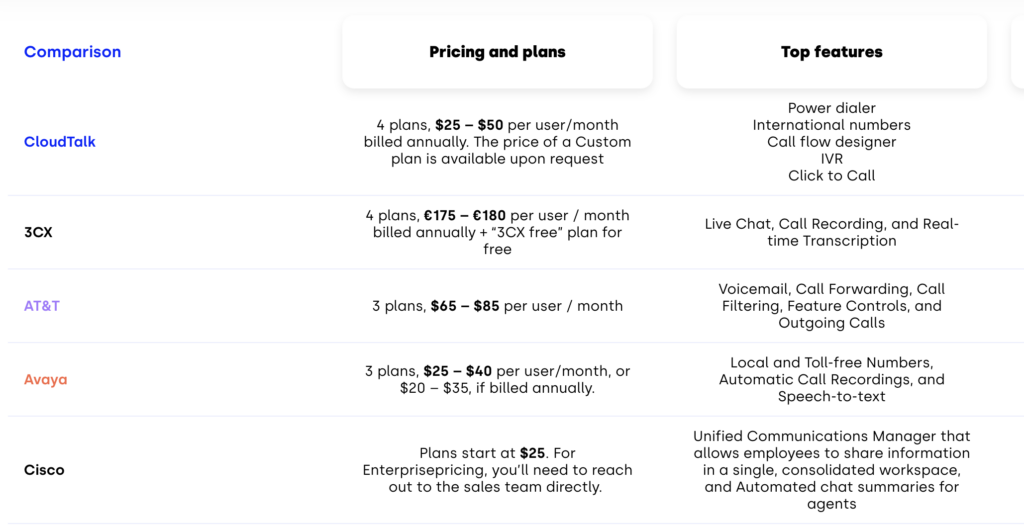Click 'Power dialer' in CloudTalk features
The width and height of the screenshot is (1024, 526).
pos(831,108)
